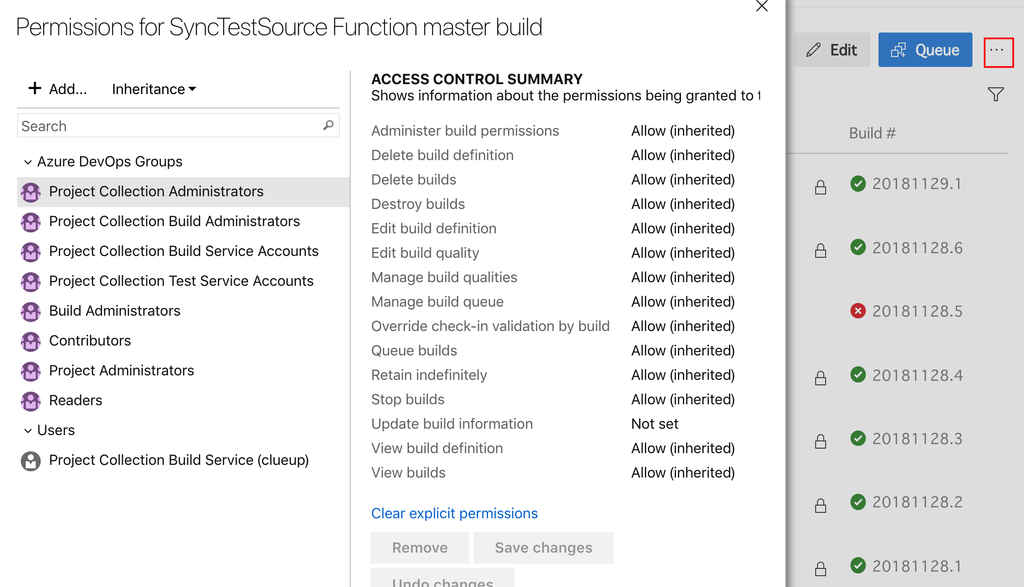Change View build definition permission value

(x=682, y=449)
